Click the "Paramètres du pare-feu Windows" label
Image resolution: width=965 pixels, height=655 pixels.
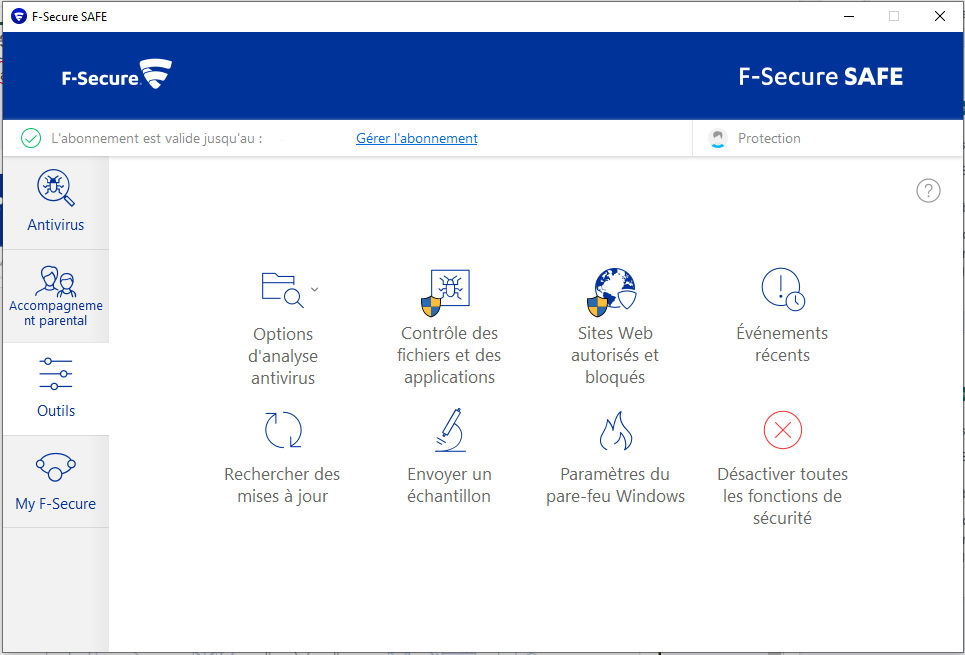(615, 485)
